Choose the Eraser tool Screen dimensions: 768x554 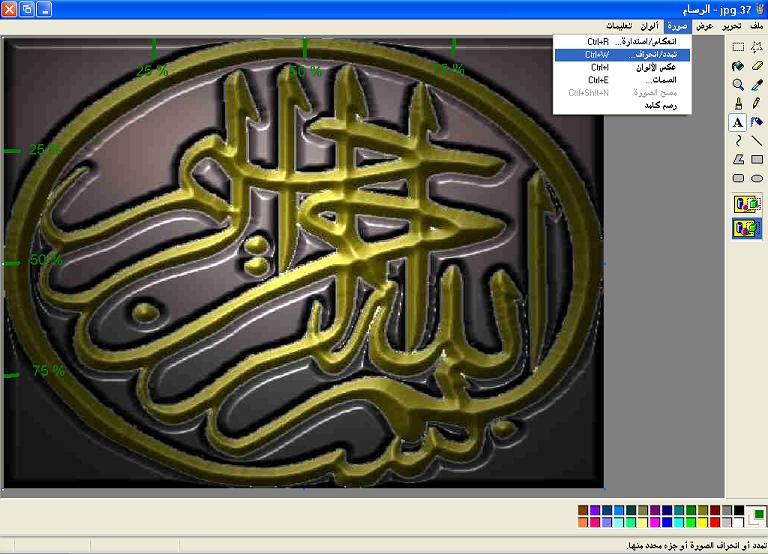(x=757, y=66)
